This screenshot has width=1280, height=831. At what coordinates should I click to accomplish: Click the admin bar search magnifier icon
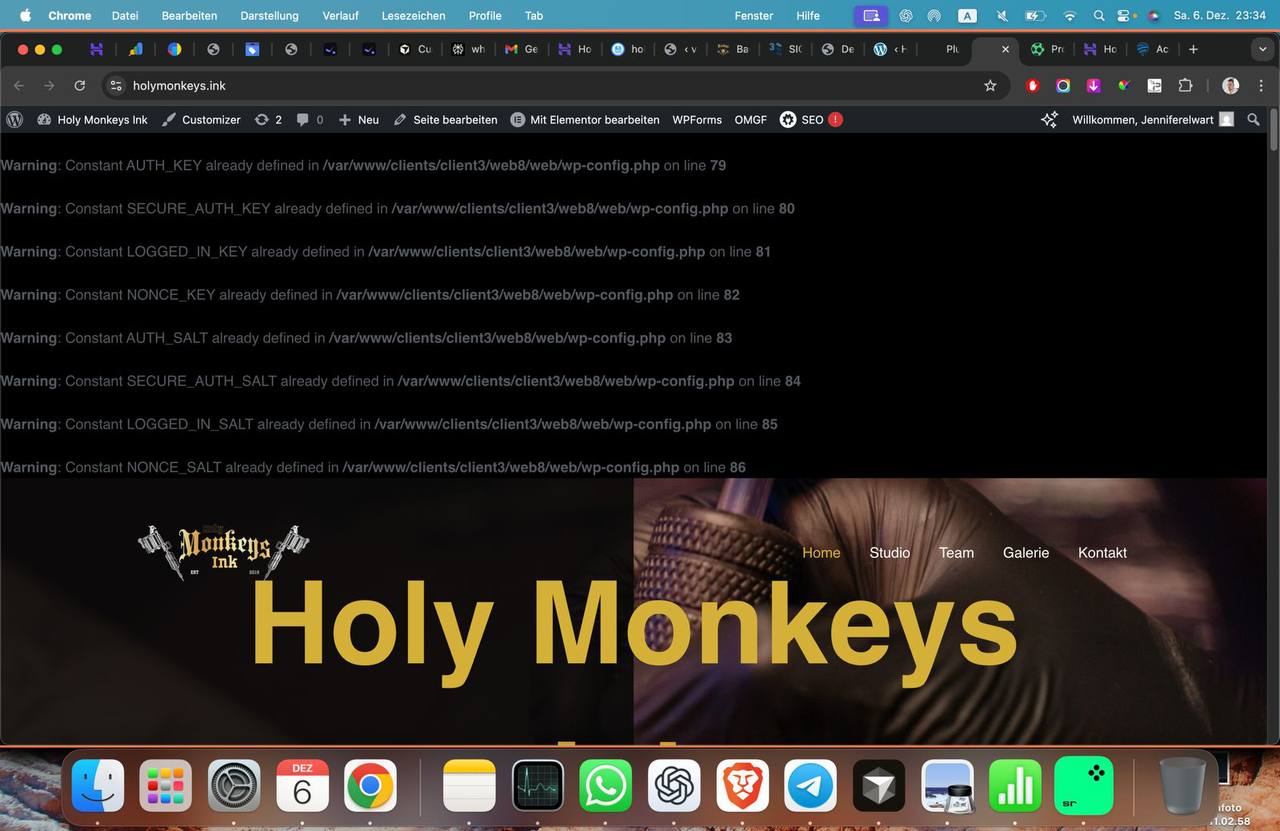1254,119
